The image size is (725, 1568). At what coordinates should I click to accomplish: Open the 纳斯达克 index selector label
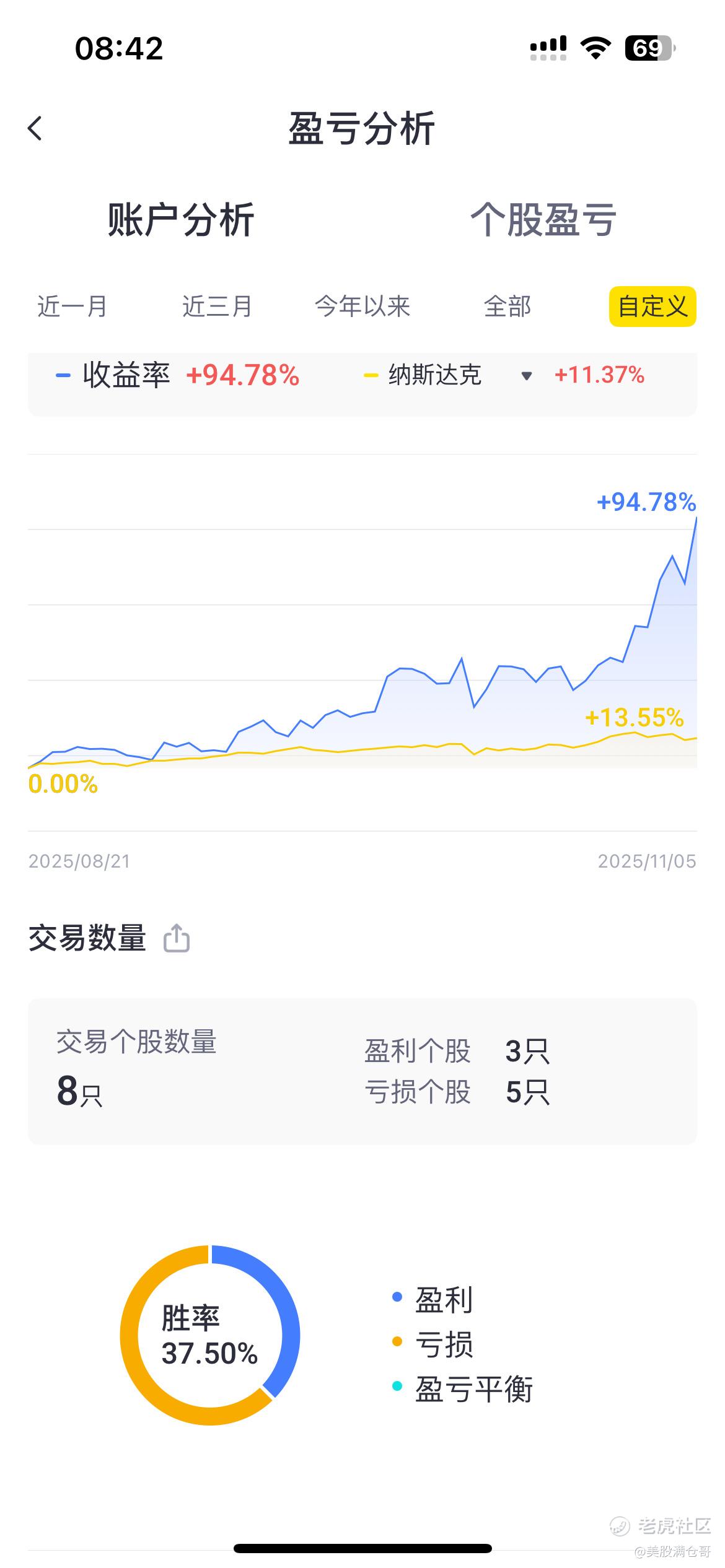coord(435,375)
